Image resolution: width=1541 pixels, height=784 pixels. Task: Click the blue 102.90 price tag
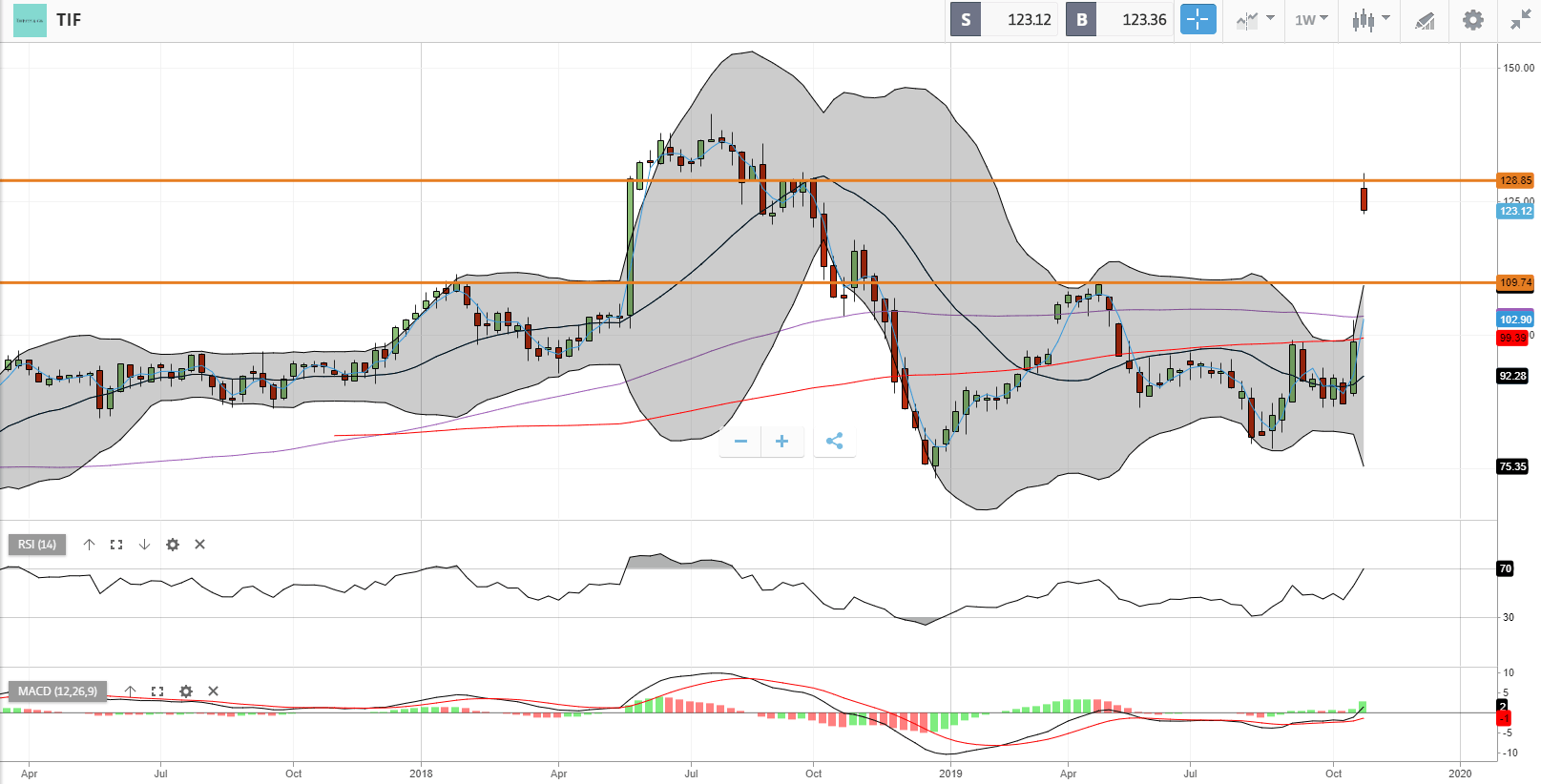click(1515, 320)
